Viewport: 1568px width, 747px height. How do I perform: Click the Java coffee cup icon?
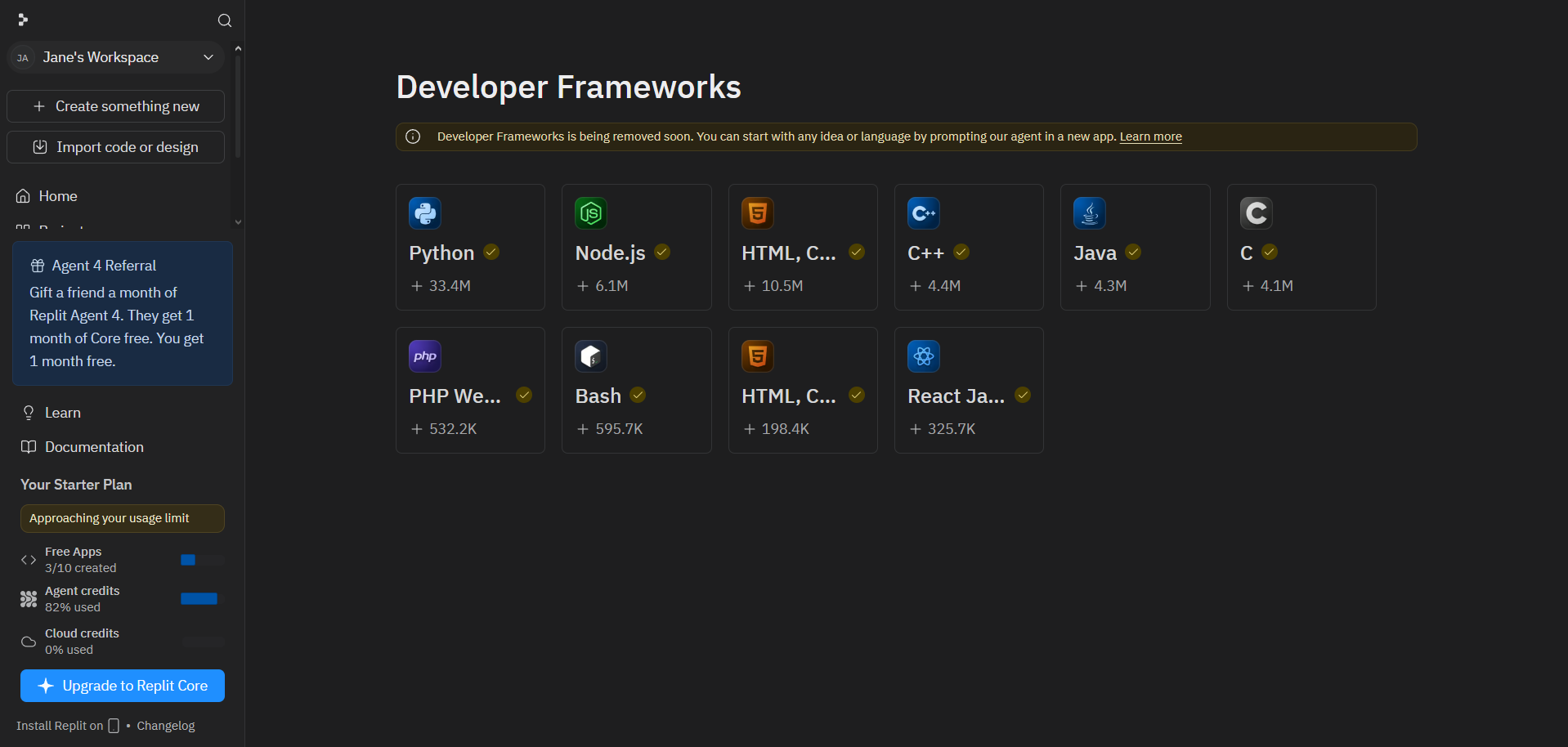(1089, 213)
